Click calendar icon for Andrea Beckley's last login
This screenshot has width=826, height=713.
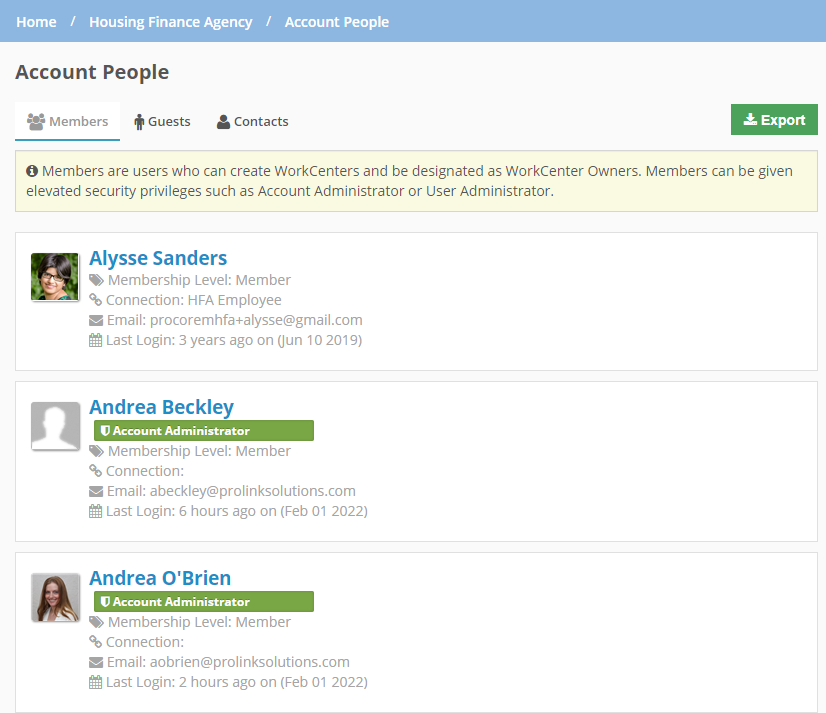pos(95,511)
